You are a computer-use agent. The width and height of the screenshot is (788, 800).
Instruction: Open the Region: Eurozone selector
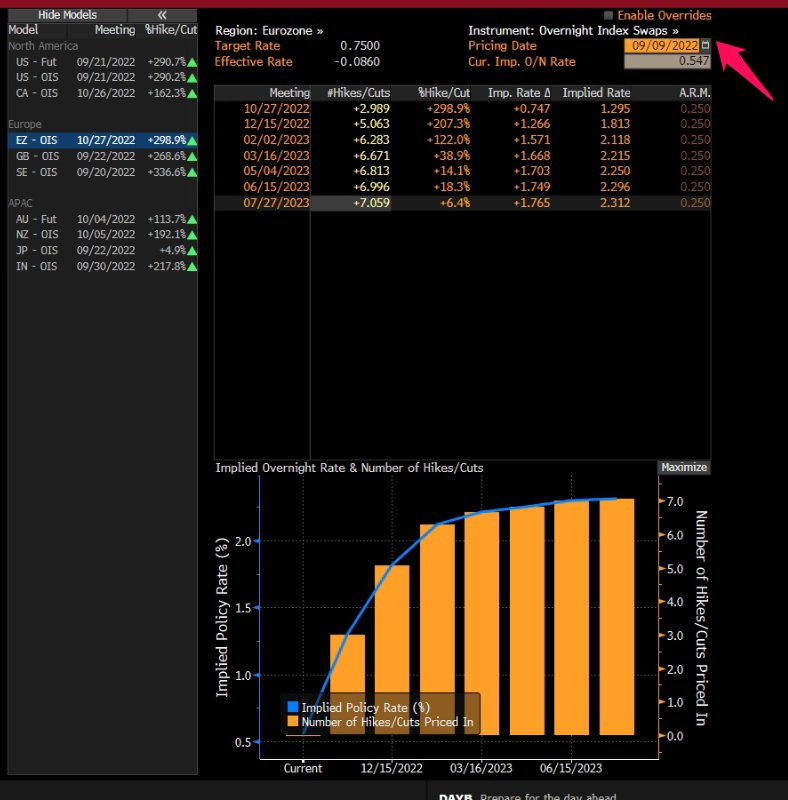[269, 31]
